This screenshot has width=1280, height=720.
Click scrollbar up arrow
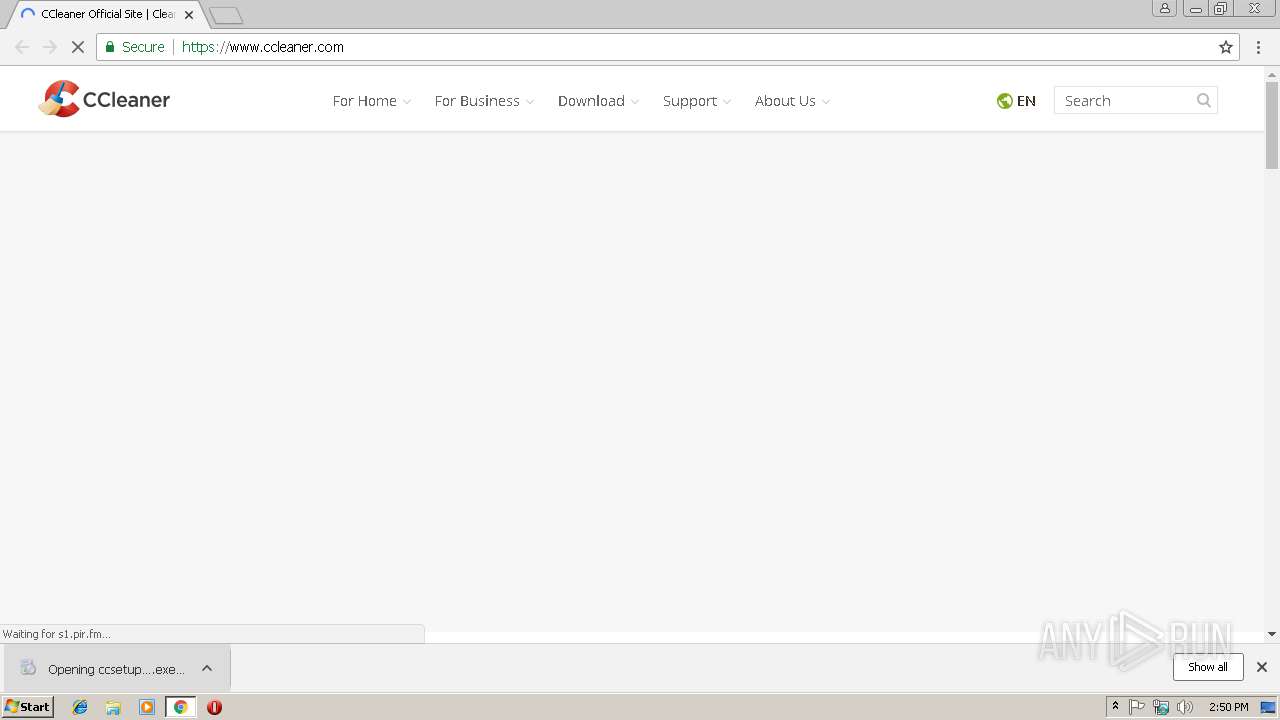pos(1272,73)
